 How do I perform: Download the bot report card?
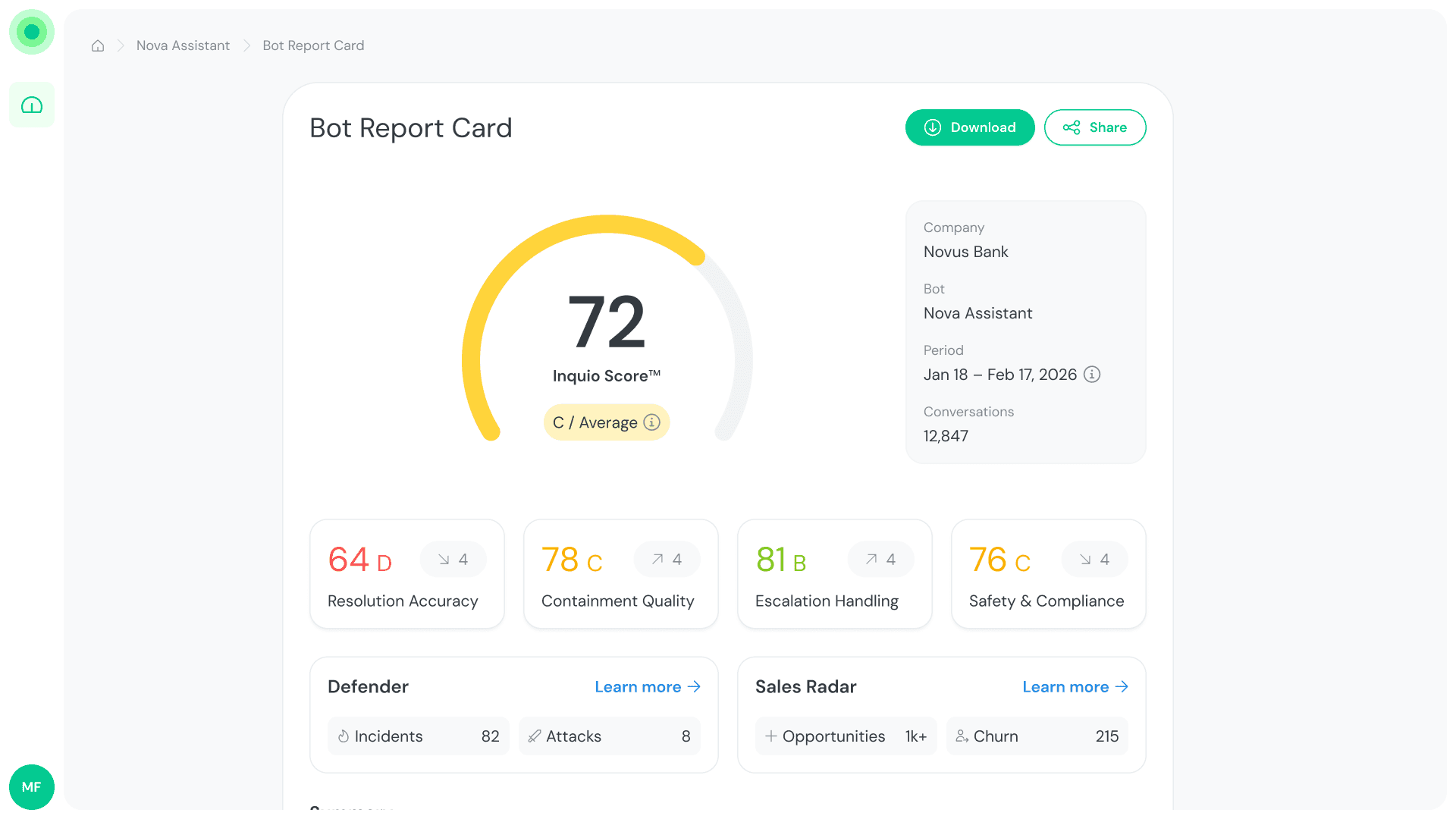[969, 127]
